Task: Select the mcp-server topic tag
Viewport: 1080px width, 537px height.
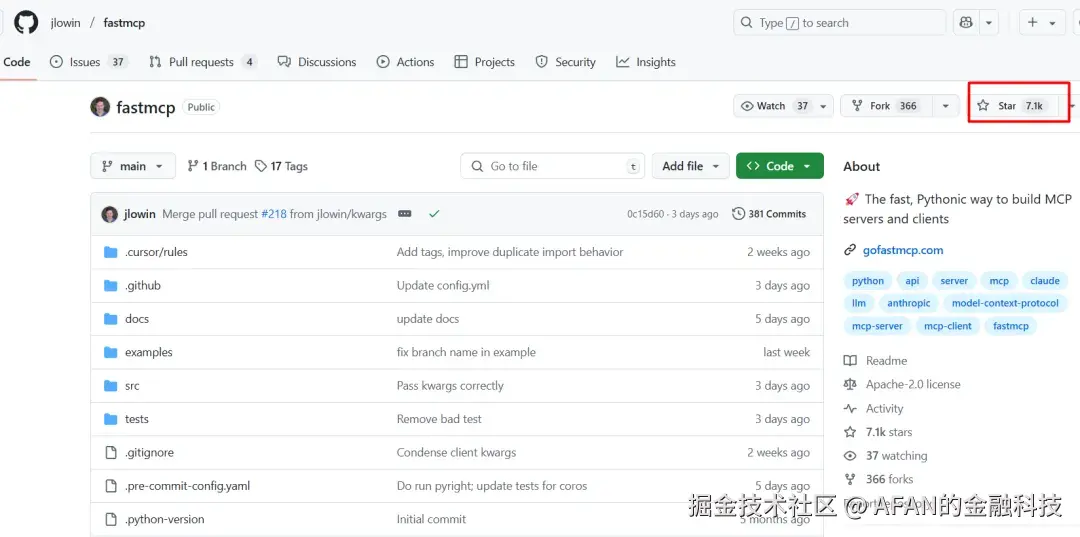Action: pos(877,326)
